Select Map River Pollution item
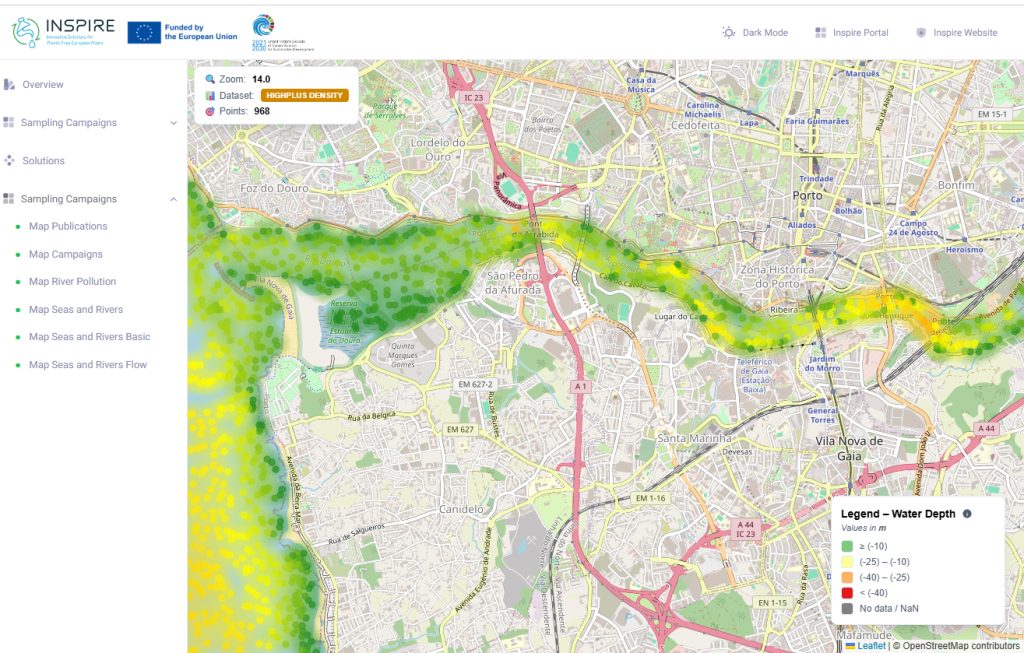 72,282
